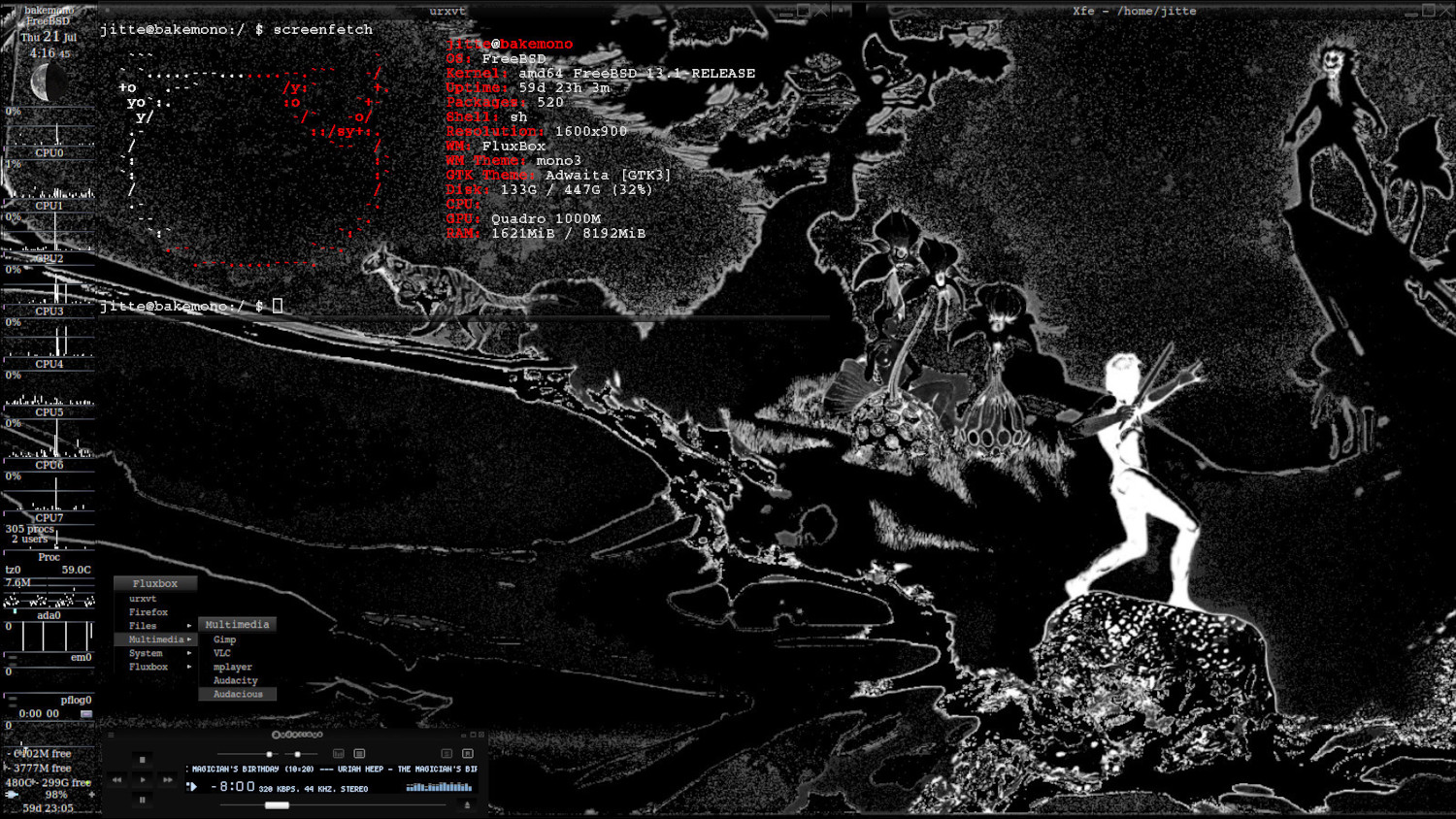The height and width of the screenshot is (819, 1456).
Task: Click the CPU3 chart in GKrellM
Action: (x=49, y=285)
